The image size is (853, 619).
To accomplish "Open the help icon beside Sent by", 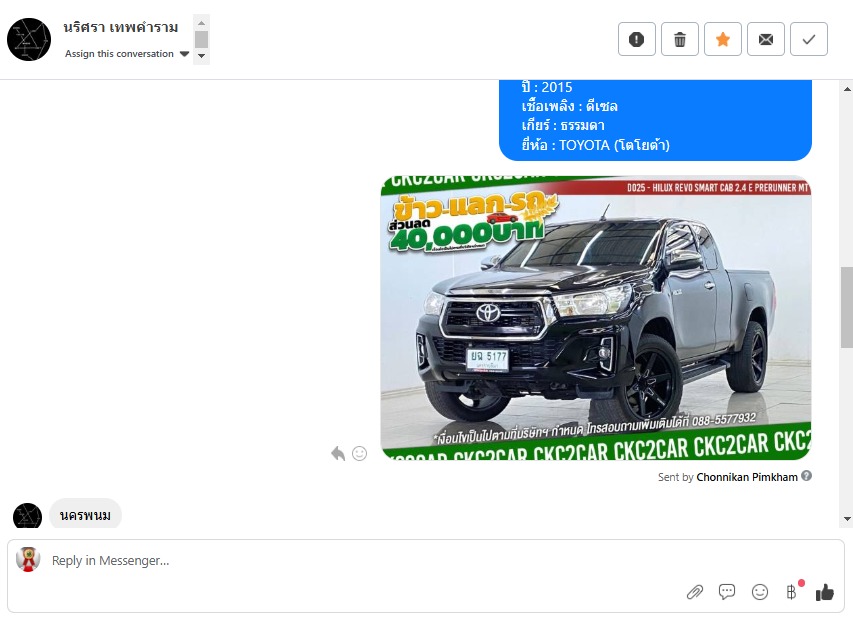I will (x=806, y=476).
